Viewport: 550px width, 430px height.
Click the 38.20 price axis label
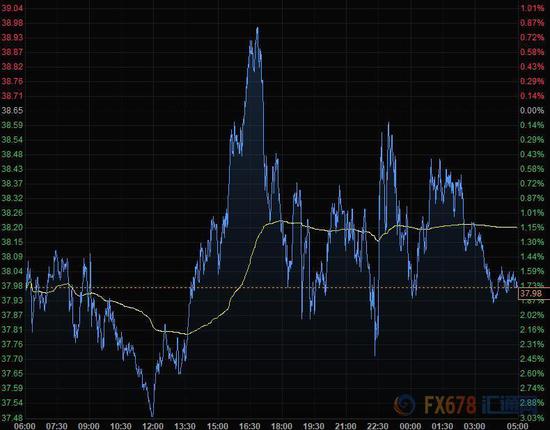[12, 227]
